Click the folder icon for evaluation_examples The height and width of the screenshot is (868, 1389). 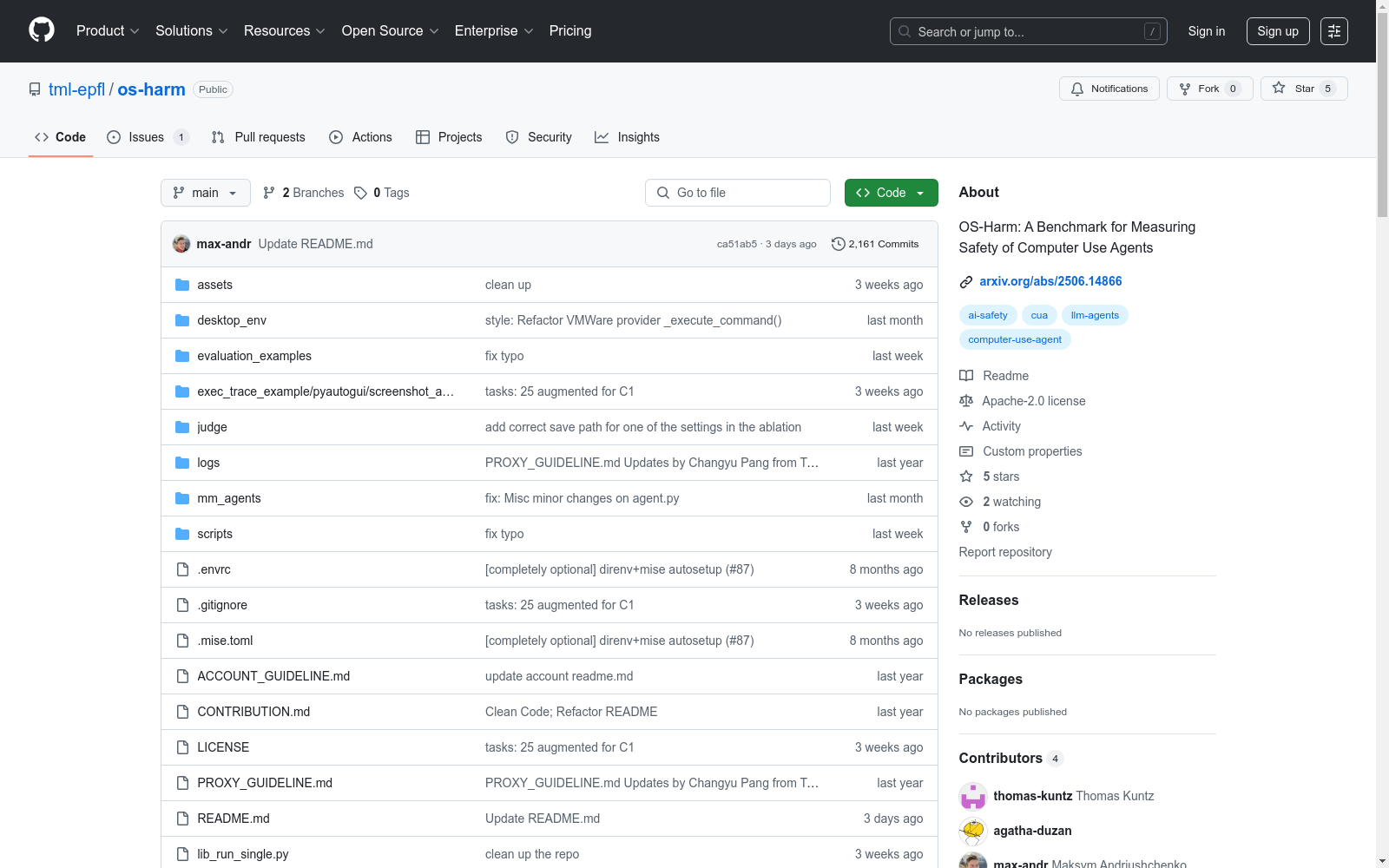click(x=182, y=356)
